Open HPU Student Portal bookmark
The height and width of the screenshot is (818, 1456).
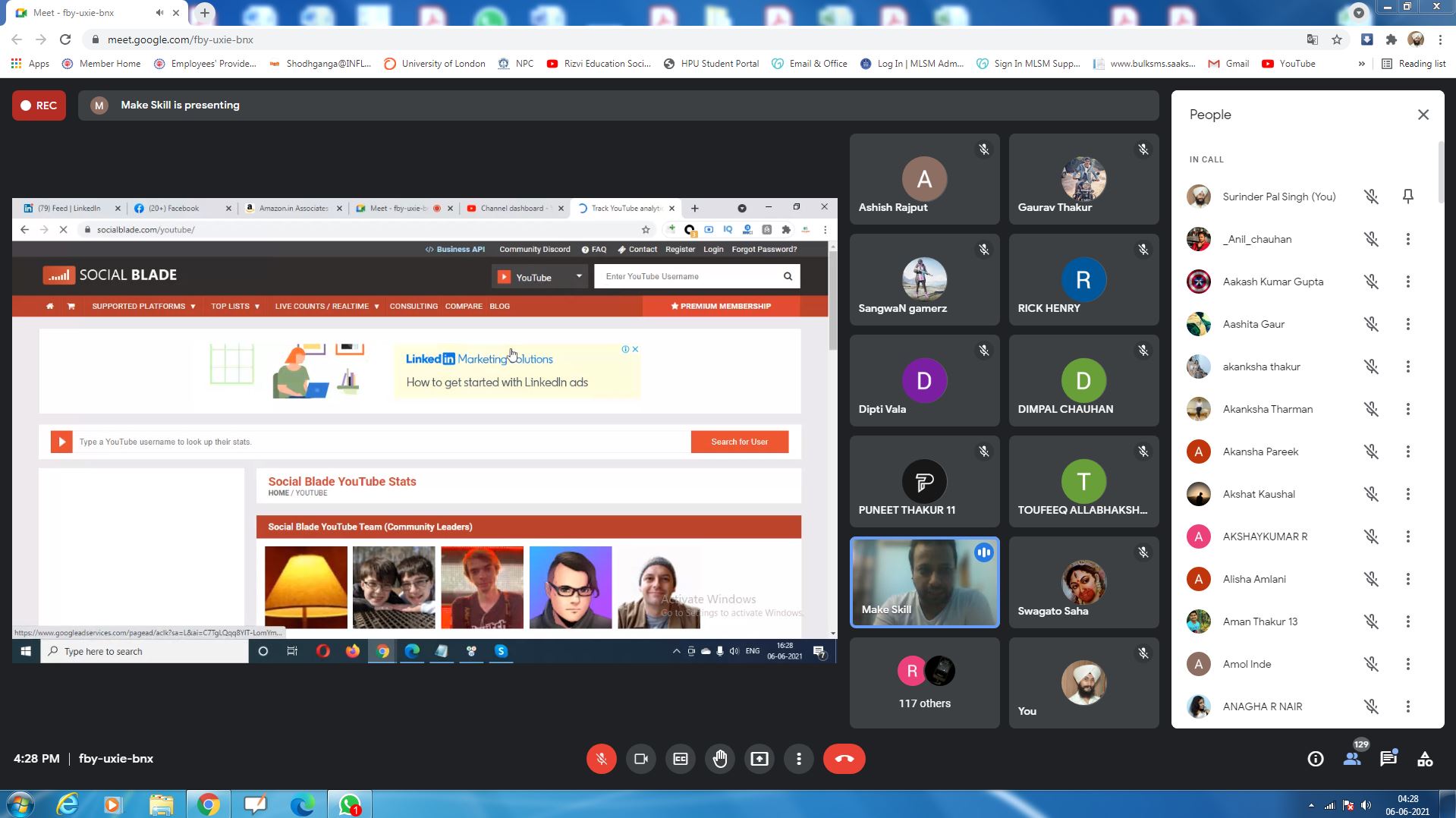[711, 64]
